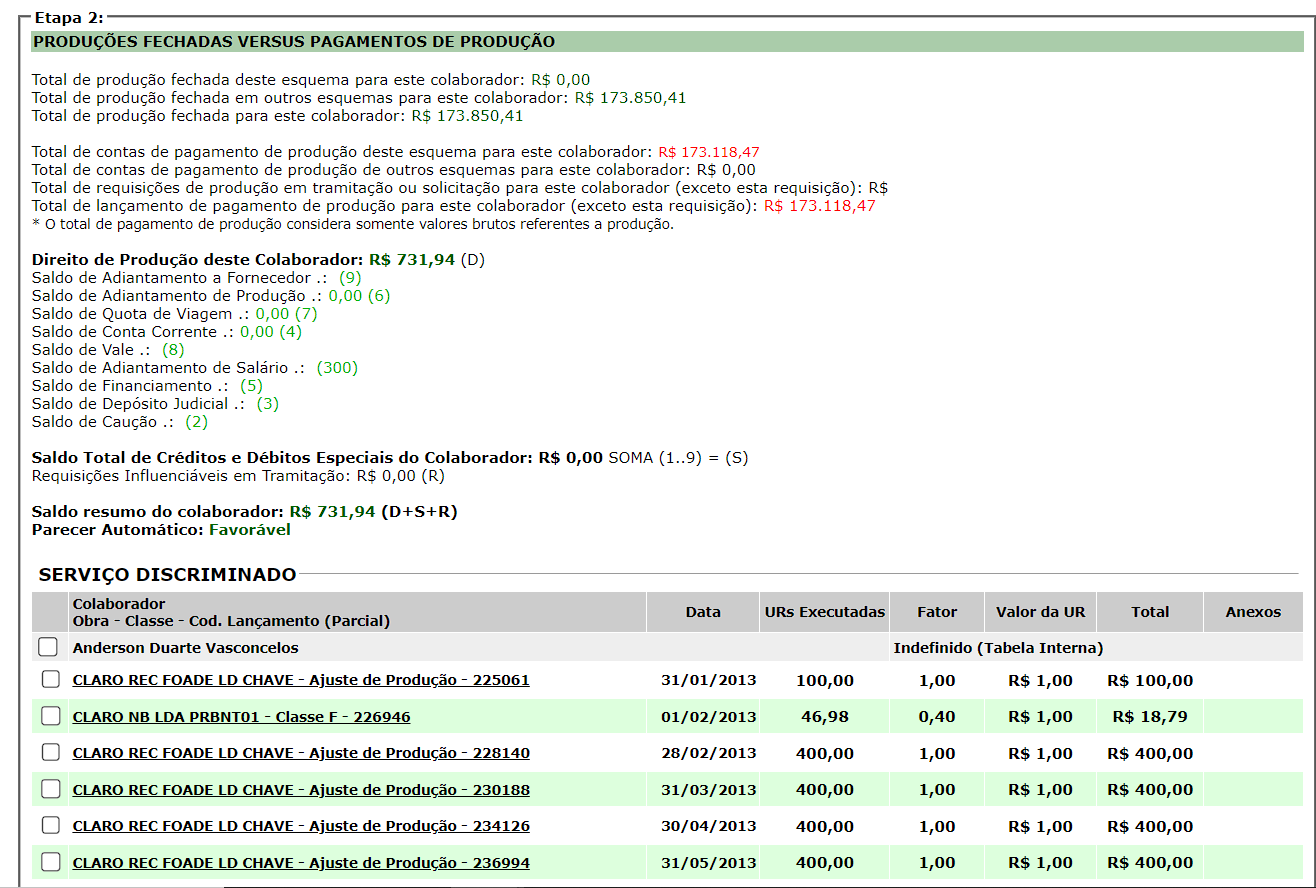1316x888 pixels.
Task: Click the Colaborador column header
Action: tap(119, 604)
